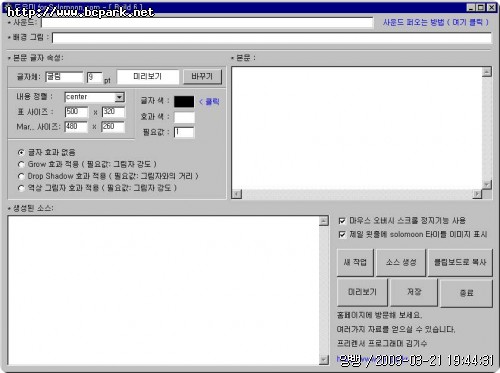Close the window
Viewport: 500px width, 373px height.
point(491,7)
